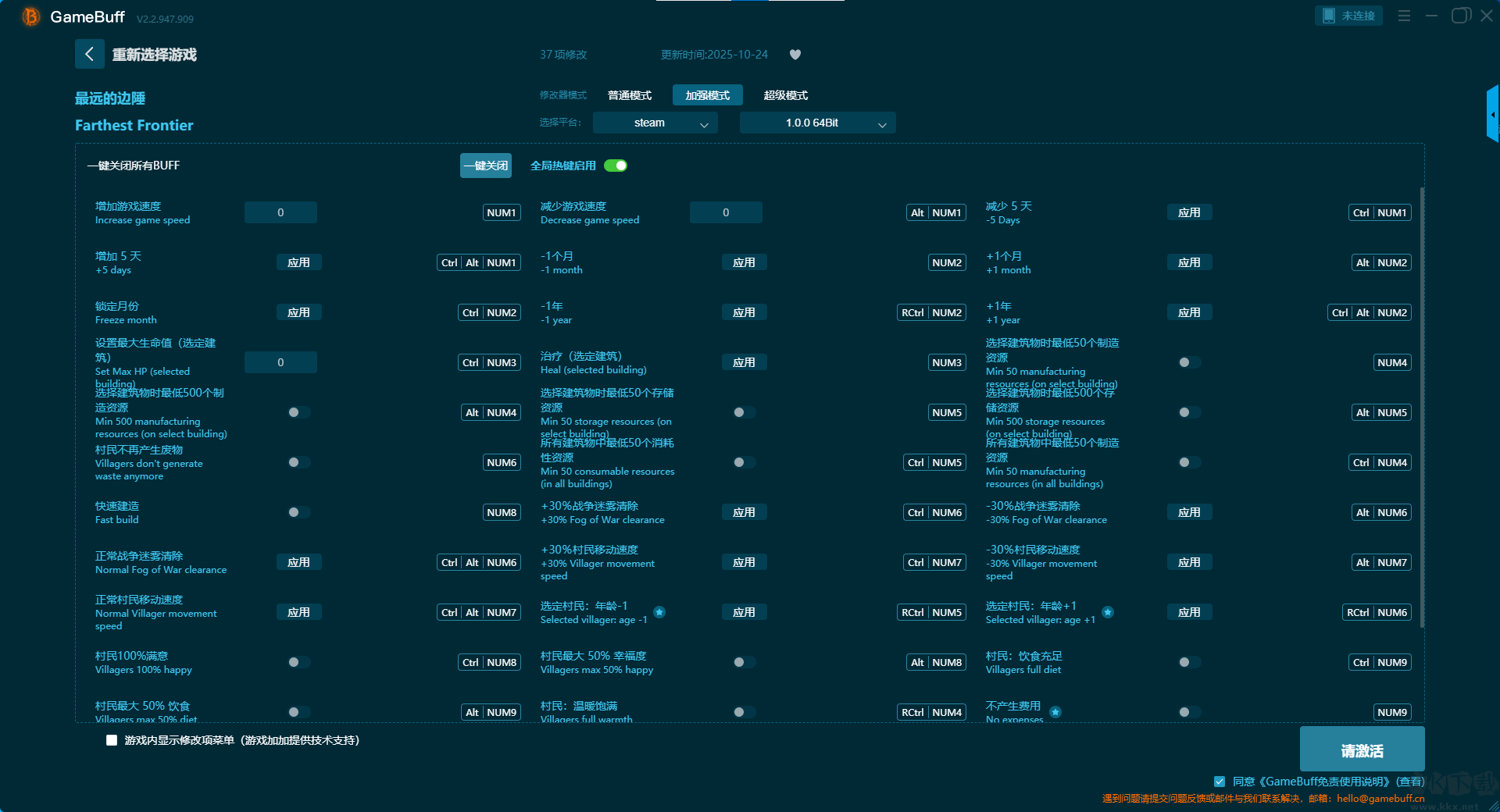Disable the global hotkey toggle
Image resolution: width=1500 pixels, height=812 pixels.
pos(616,166)
